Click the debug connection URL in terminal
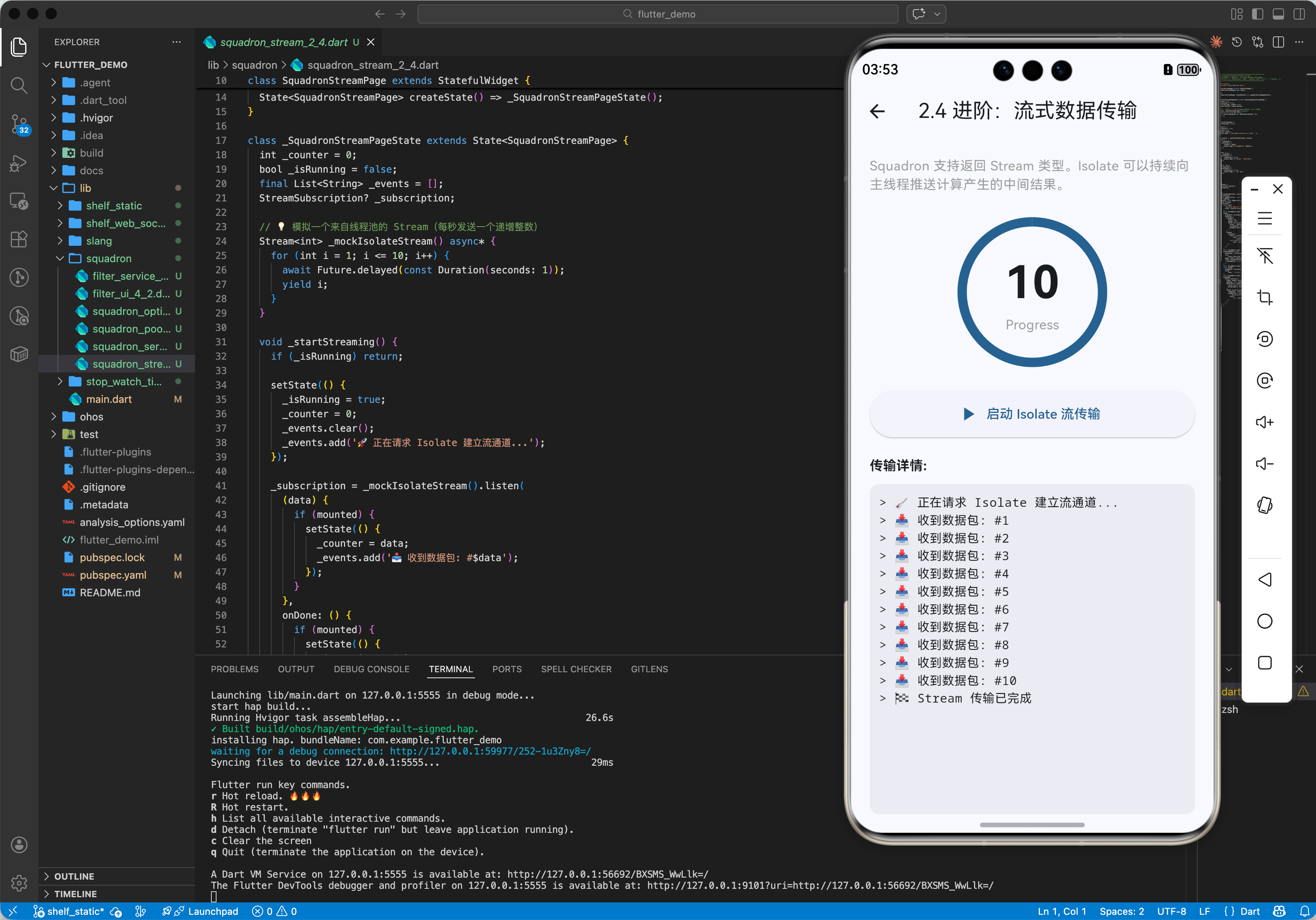 pyautogui.click(x=490, y=751)
